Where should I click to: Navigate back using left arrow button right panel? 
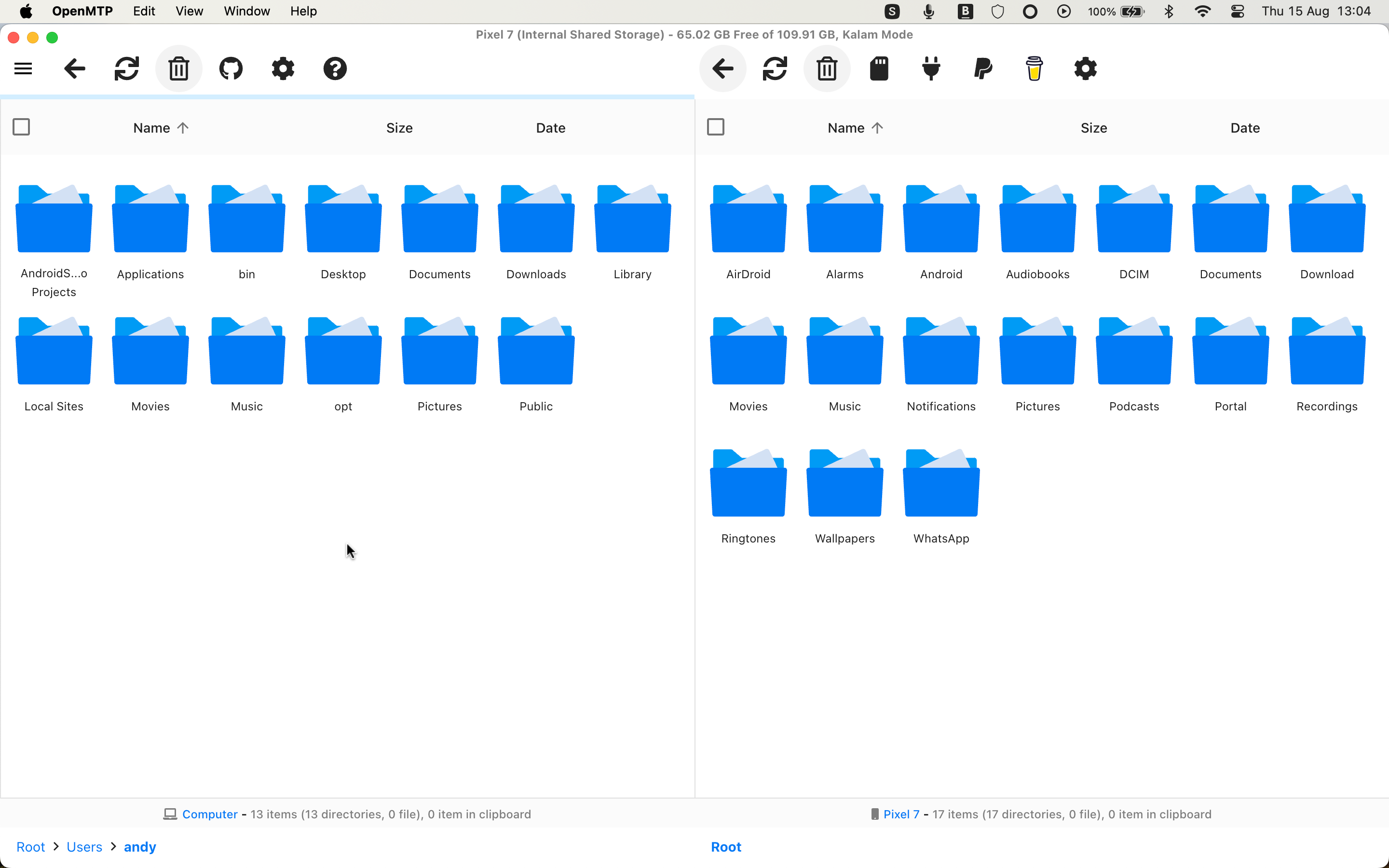click(x=723, y=68)
